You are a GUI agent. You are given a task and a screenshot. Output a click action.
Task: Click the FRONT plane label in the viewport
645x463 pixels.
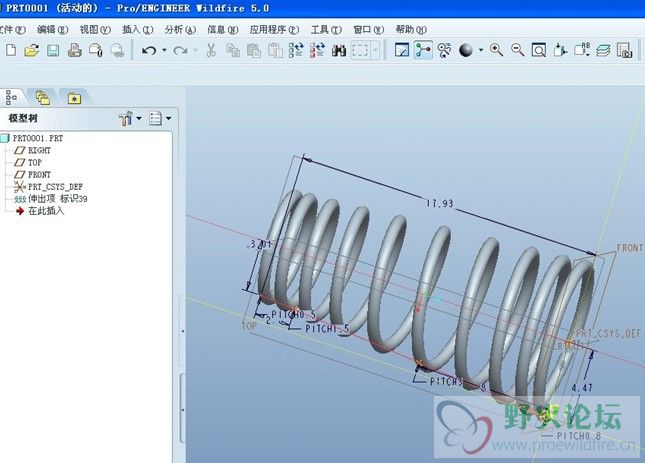[629, 248]
